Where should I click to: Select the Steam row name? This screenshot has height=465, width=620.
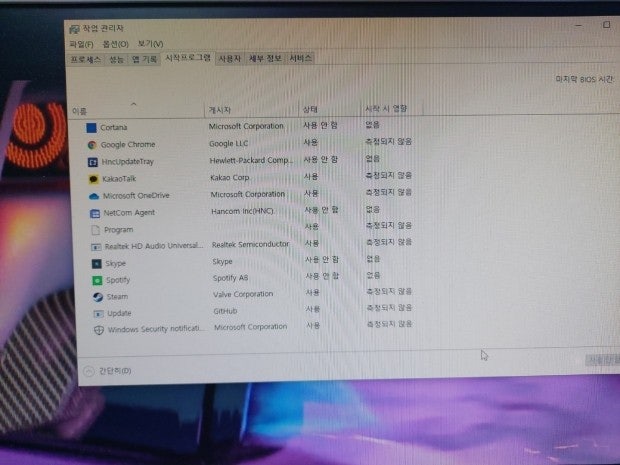117,297
